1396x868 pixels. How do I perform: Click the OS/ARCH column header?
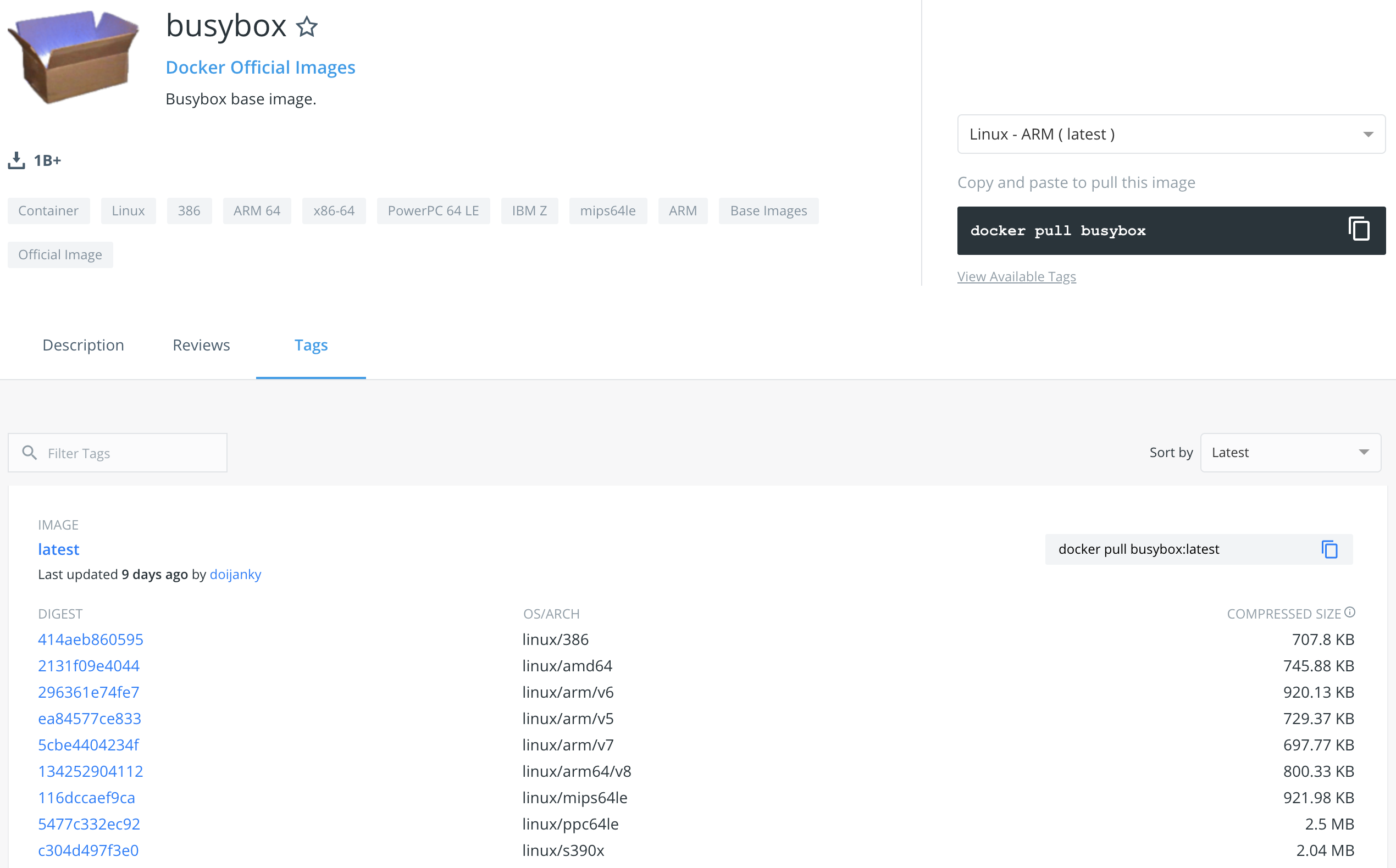click(551, 614)
